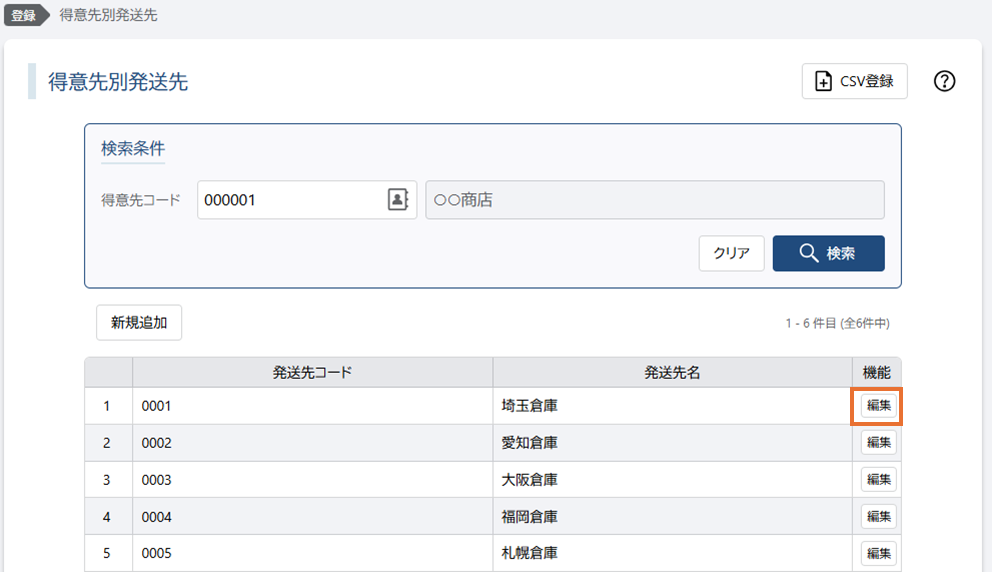Click the ○○商店 customer name field

pos(655,200)
